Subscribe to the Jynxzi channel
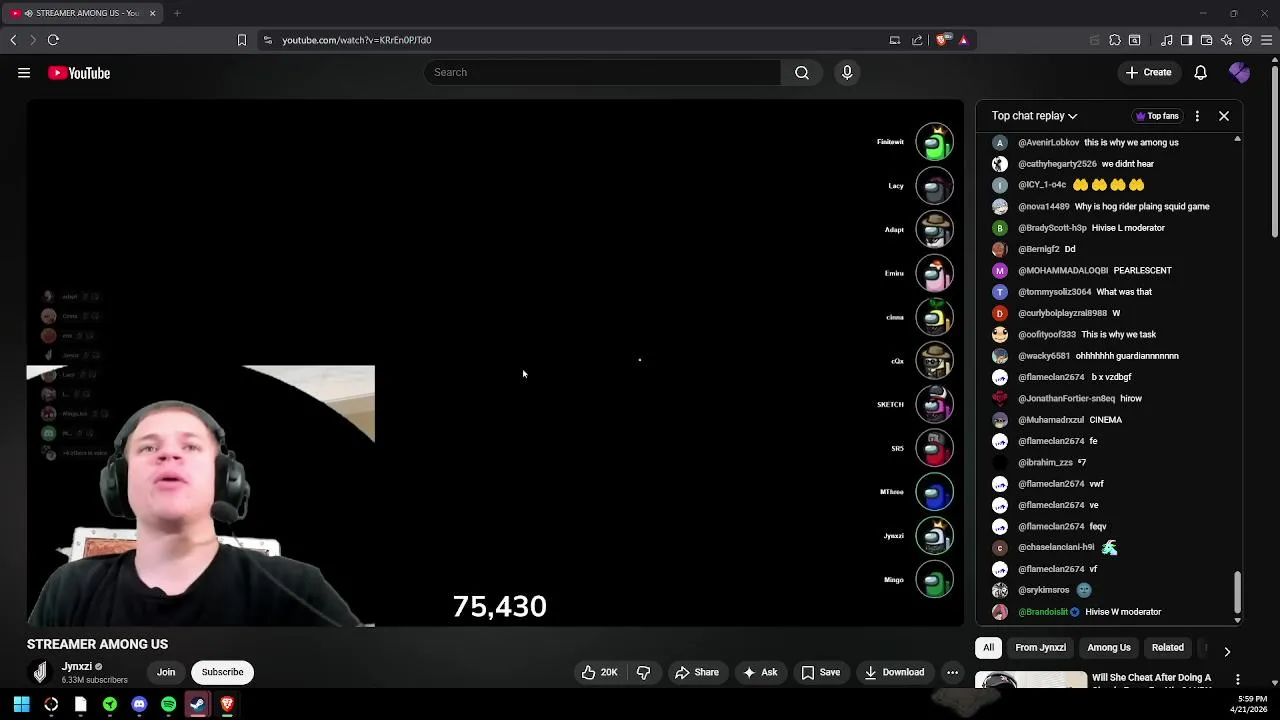The image size is (1280, 720). [x=222, y=672]
